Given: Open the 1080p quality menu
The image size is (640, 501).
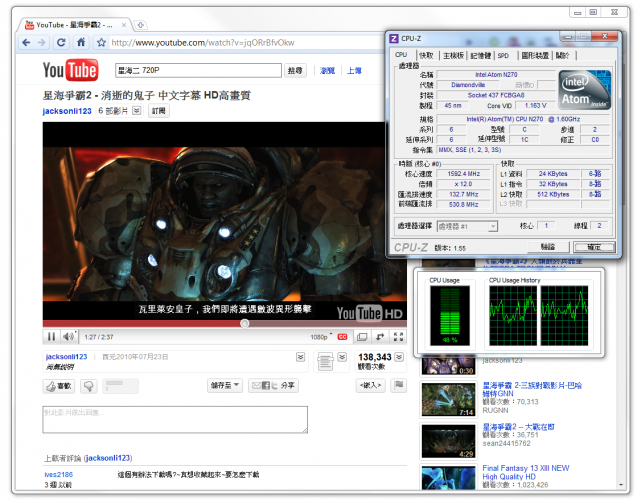Looking at the screenshot, I should pyautogui.click(x=320, y=337).
